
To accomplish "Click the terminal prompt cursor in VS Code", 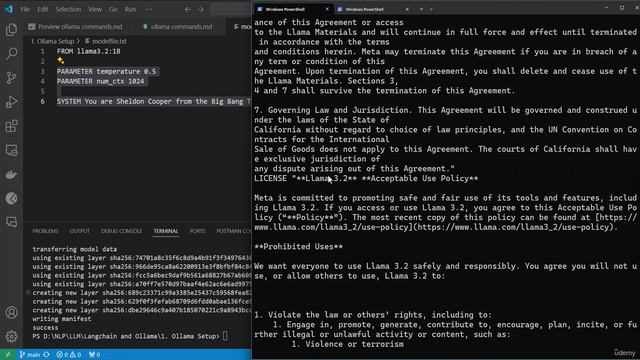I will [225, 336].
